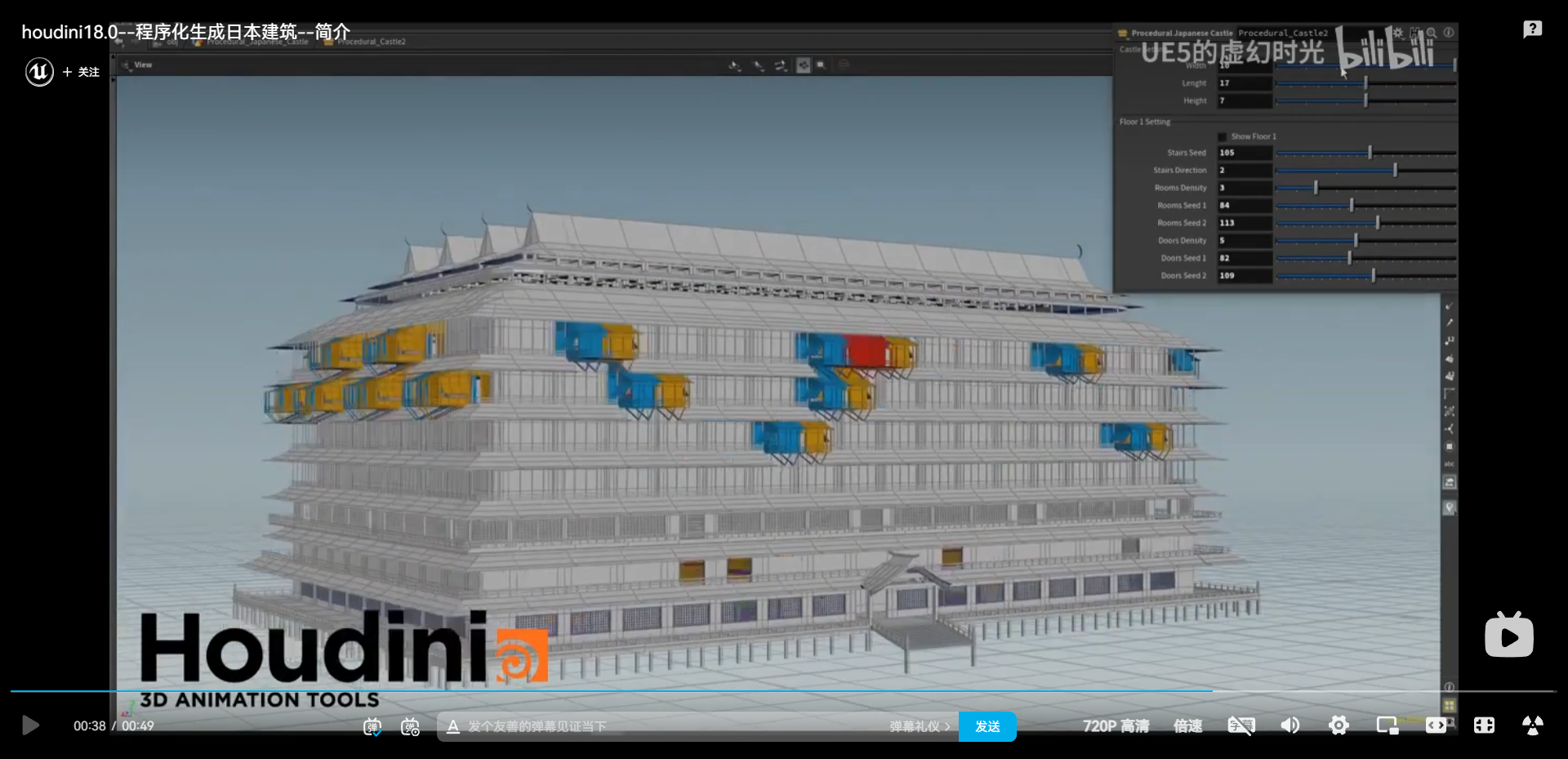
Task: Click the Rooms Seed 2 field 113
Action: (x=1245, y=223)
